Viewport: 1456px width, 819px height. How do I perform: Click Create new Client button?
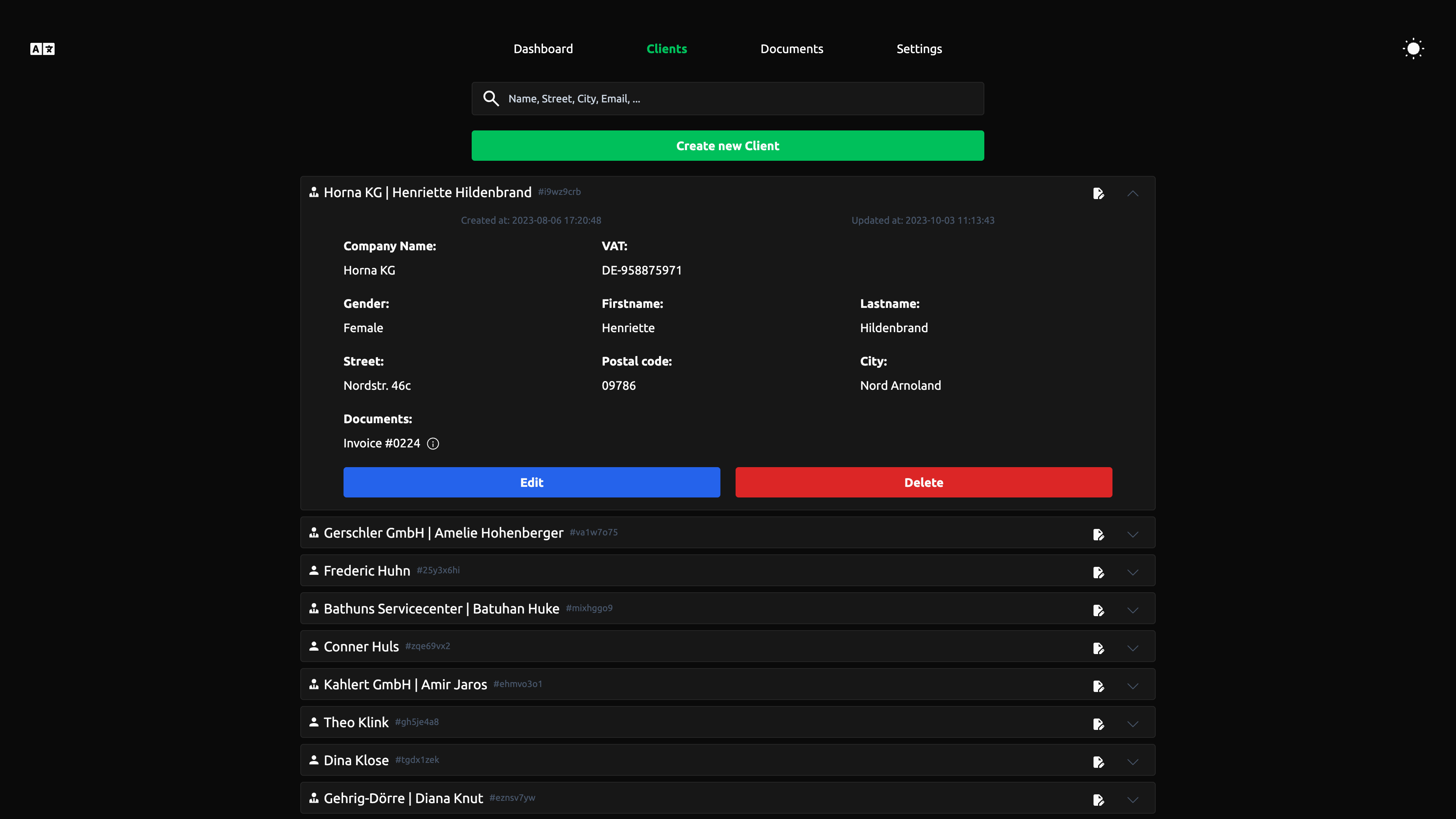[x=728, y=146]
